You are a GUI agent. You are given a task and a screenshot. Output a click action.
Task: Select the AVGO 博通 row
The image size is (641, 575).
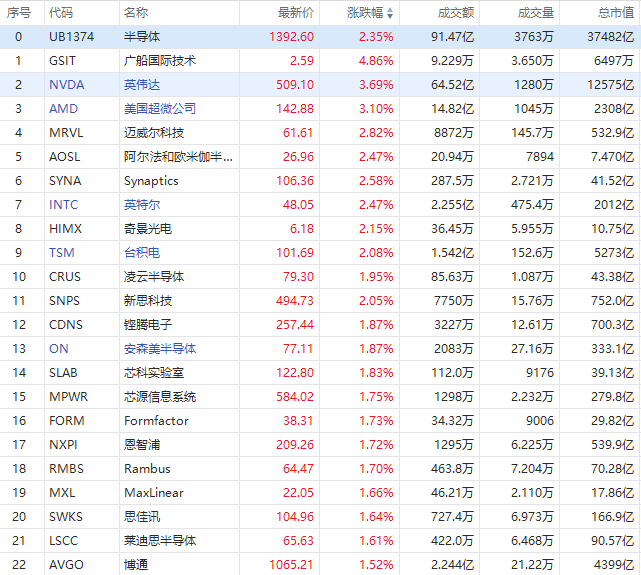(320, 565)
